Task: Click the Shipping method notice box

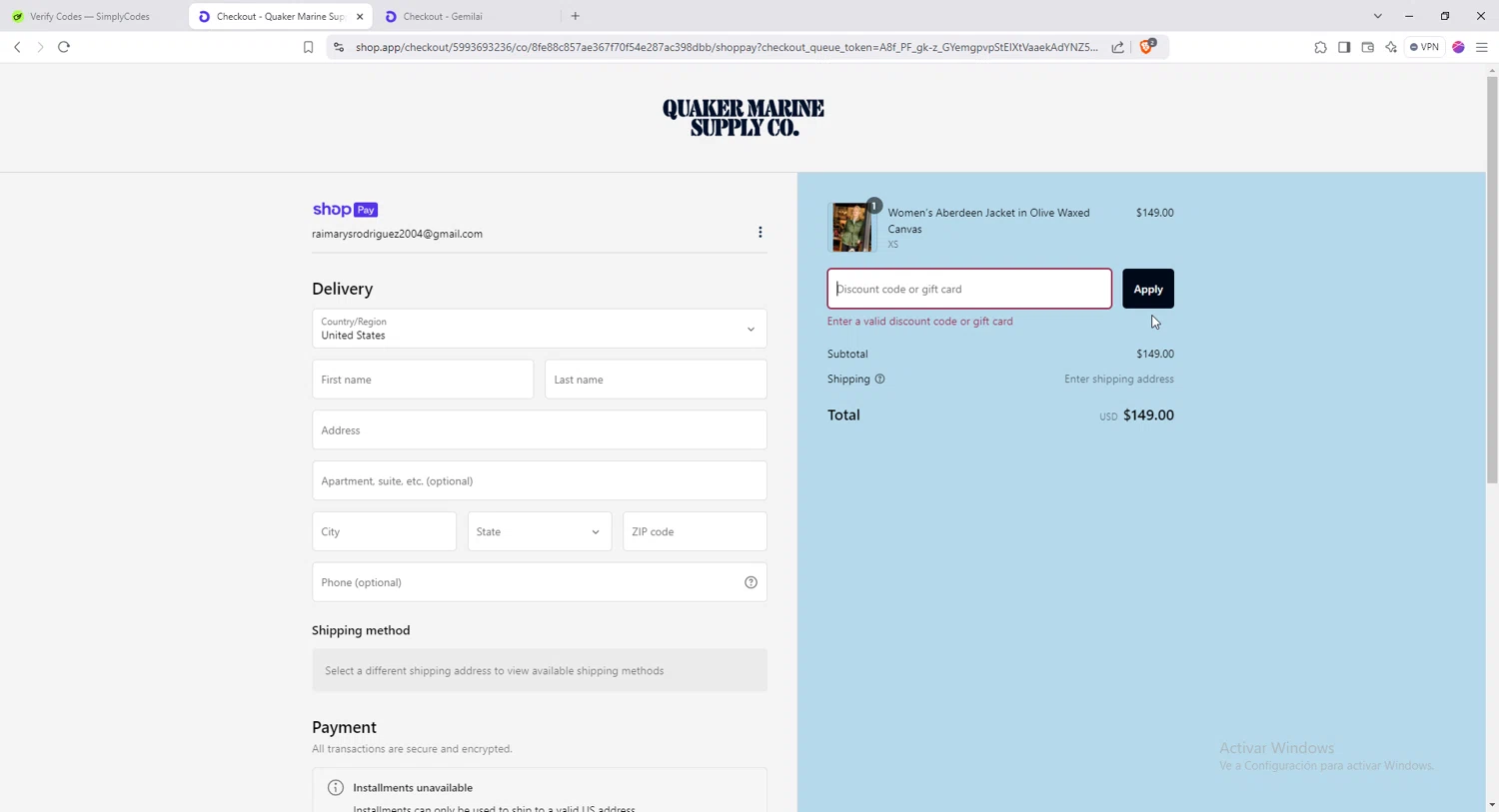Action: (x=540, y=671)
